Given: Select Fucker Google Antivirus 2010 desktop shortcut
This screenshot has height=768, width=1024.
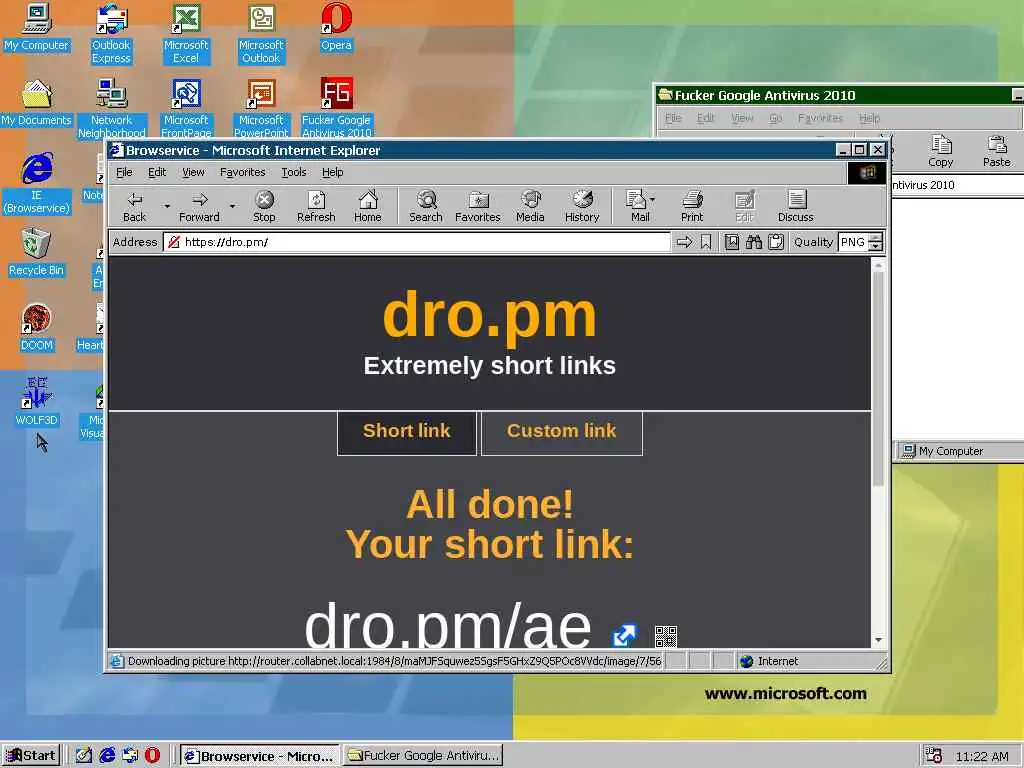Looking at the screenshot, I should point(336,108).
